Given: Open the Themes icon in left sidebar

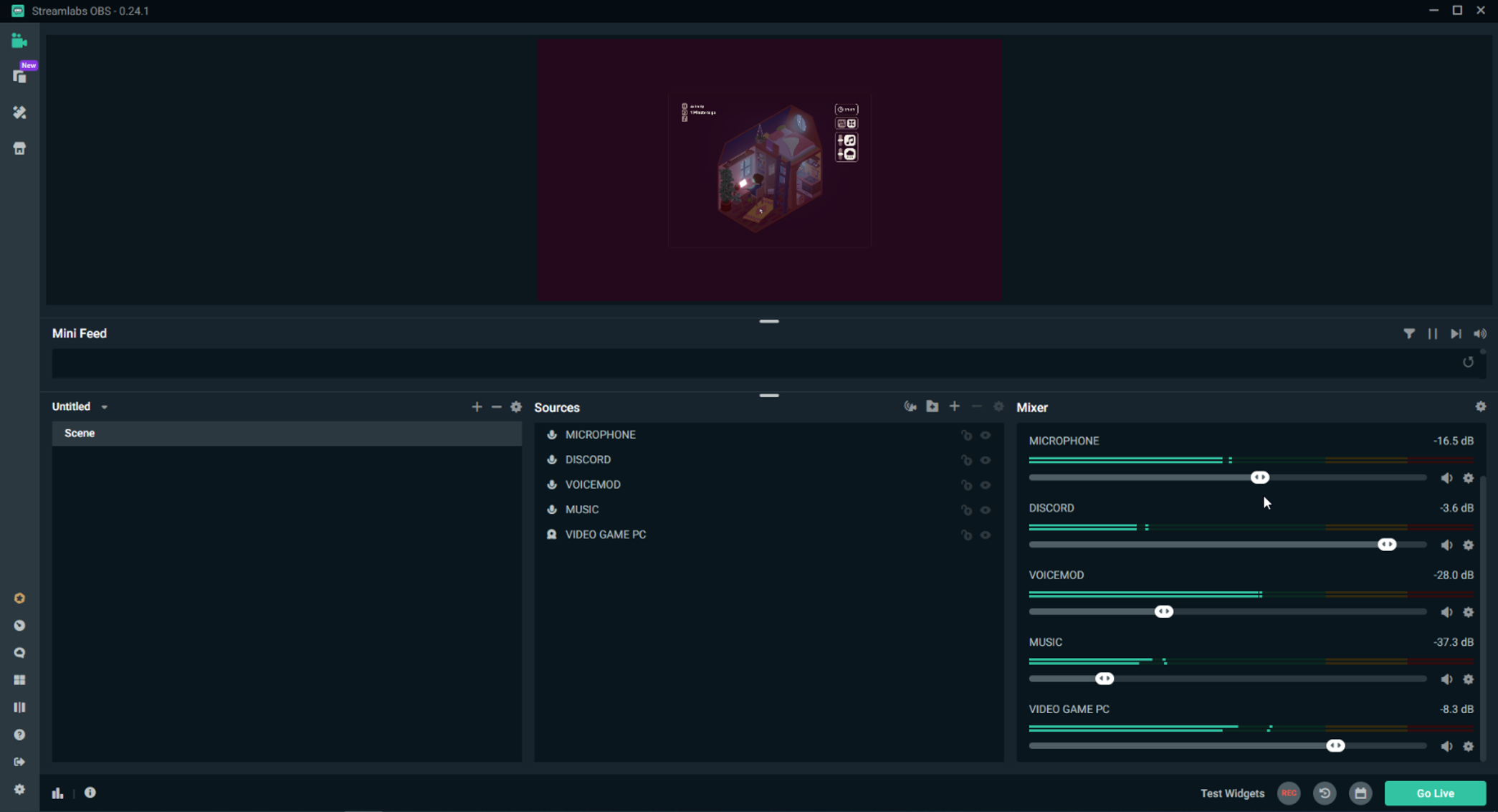Looking at the screenshot, I should coord(19,113).
